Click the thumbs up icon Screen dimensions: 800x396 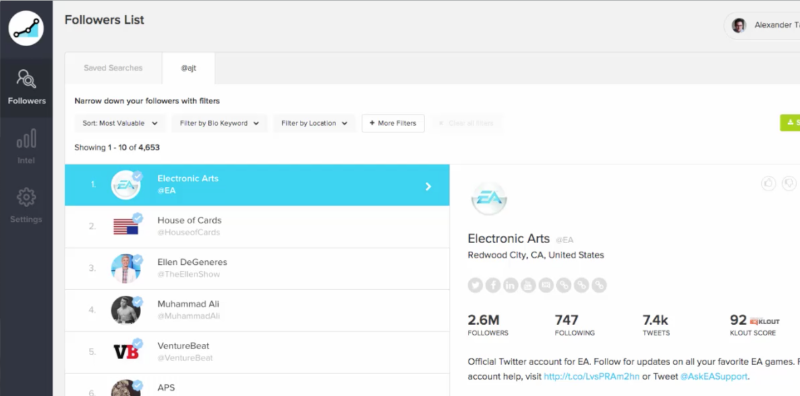pyautogui.click(x=768, y=183)
